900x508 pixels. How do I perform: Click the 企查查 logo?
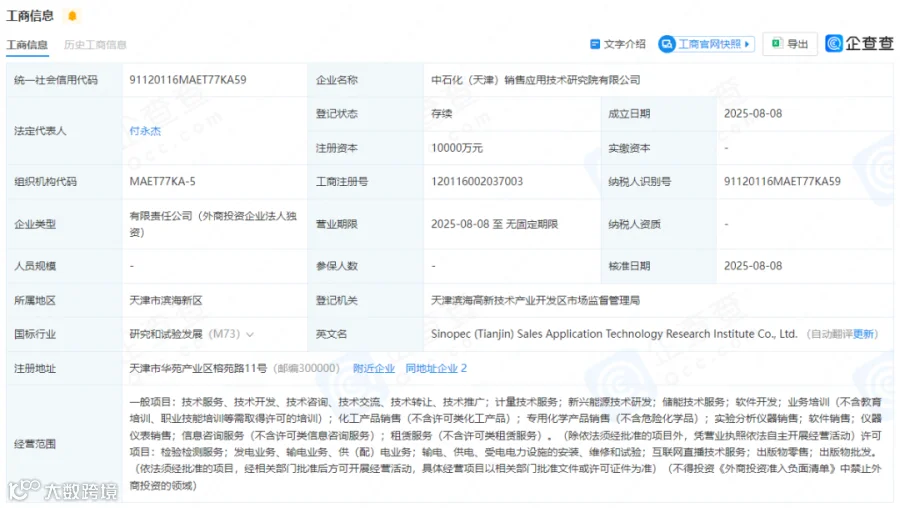859,44
